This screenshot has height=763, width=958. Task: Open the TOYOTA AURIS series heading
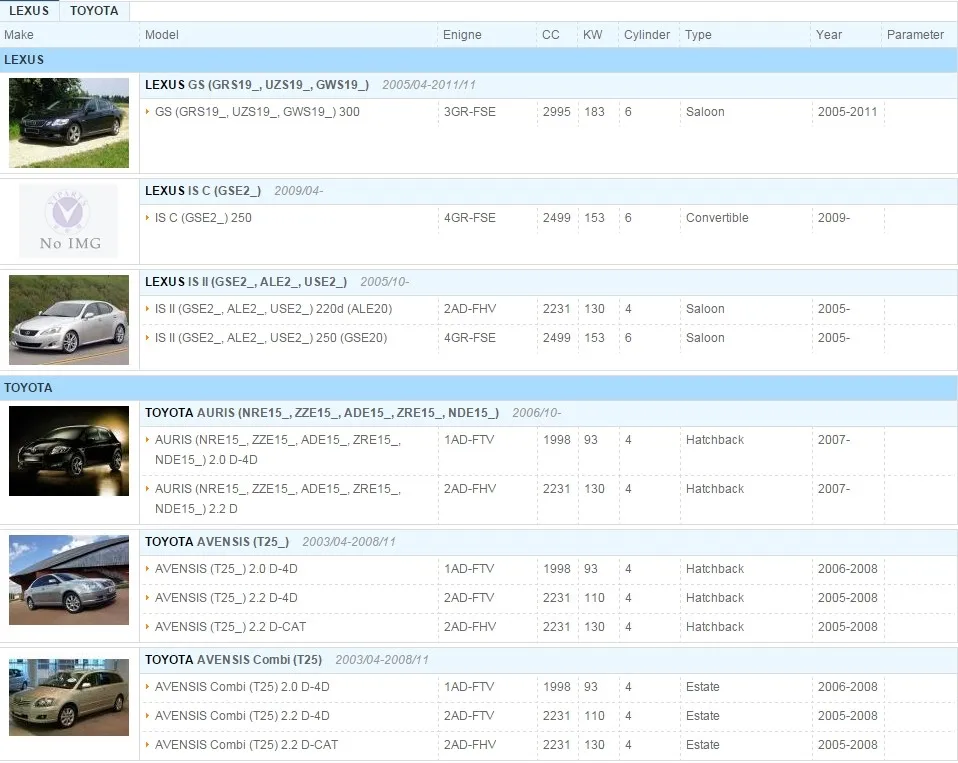pyautogui.click(x=322, y=413)
